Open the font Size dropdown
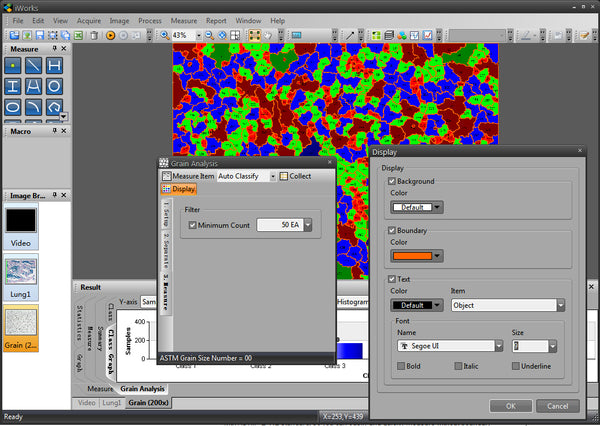This screenshot has width=600, height=426. (x=553, y=346)
